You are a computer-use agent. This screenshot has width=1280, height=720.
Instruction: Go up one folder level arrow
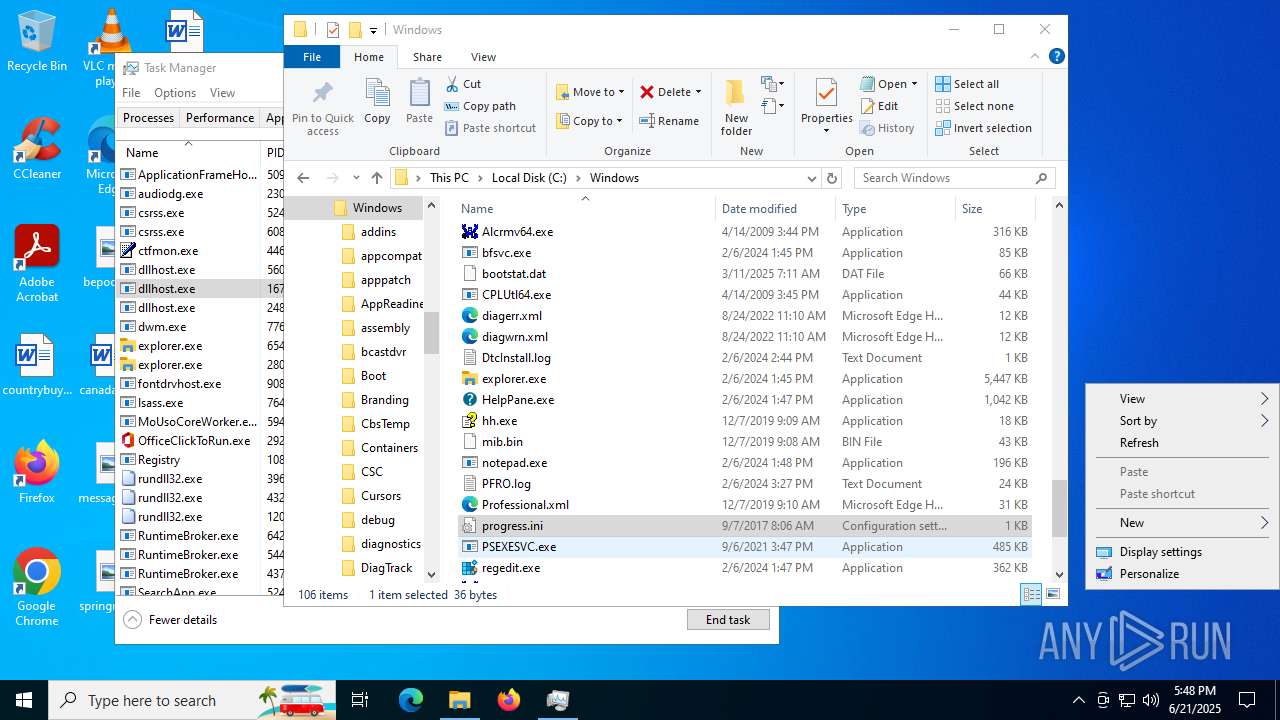(376, 178)
